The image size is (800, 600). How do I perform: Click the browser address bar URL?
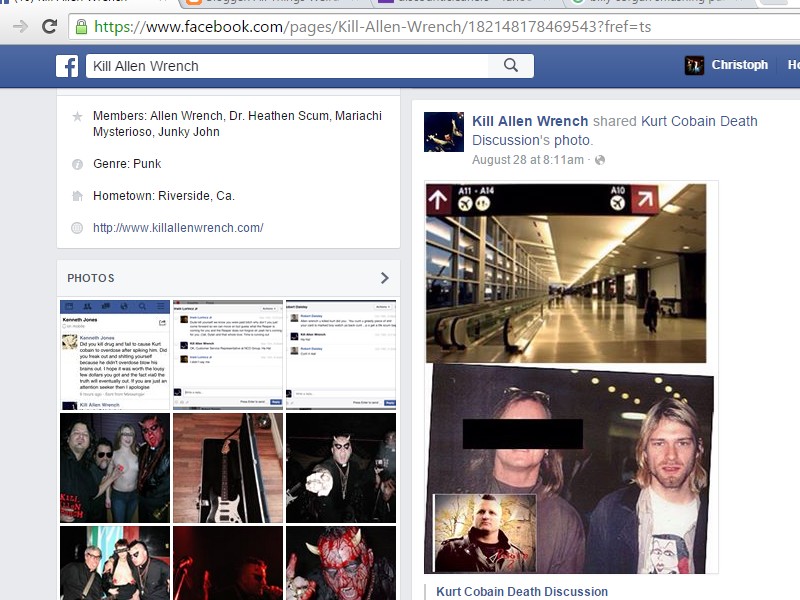372,27
